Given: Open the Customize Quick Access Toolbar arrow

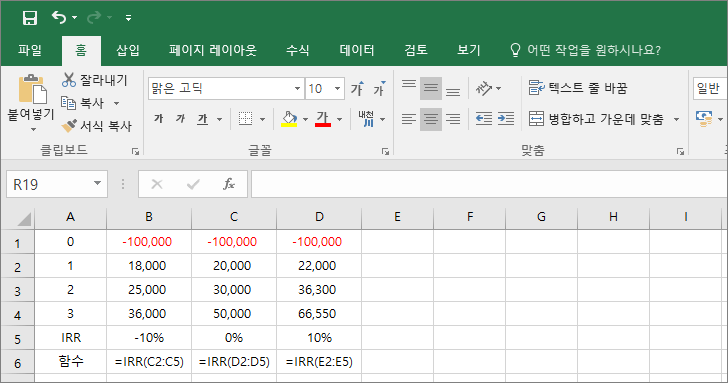Looking at the screenshot, I should point(129,18).
